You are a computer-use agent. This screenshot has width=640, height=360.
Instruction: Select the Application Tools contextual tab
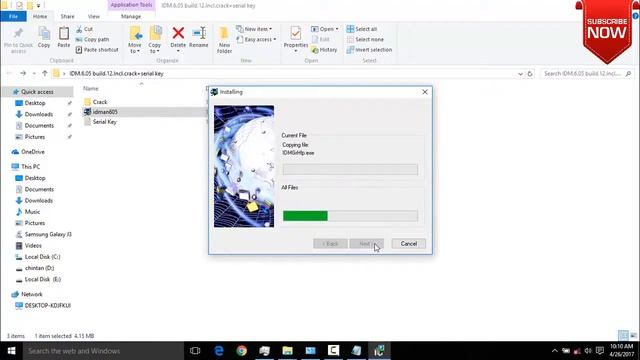pos(131,5)
